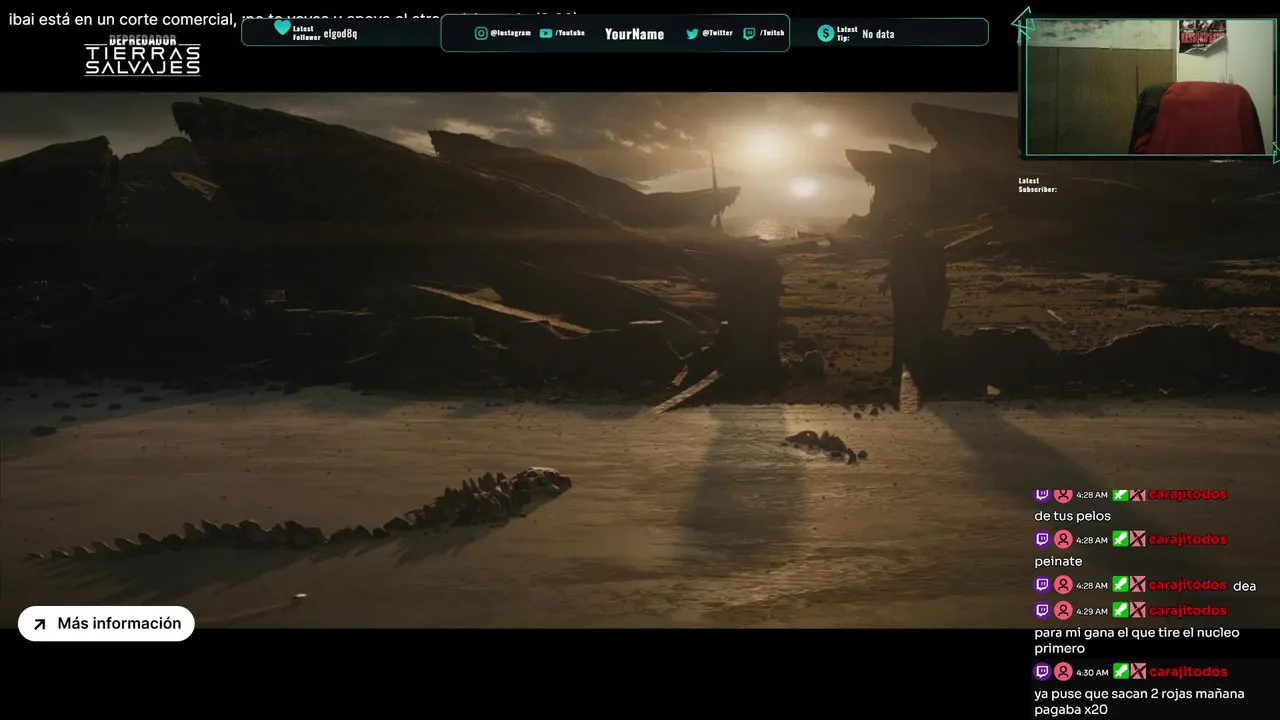Click the pink crossed badge above 'peinate'

coord(1138,540)
